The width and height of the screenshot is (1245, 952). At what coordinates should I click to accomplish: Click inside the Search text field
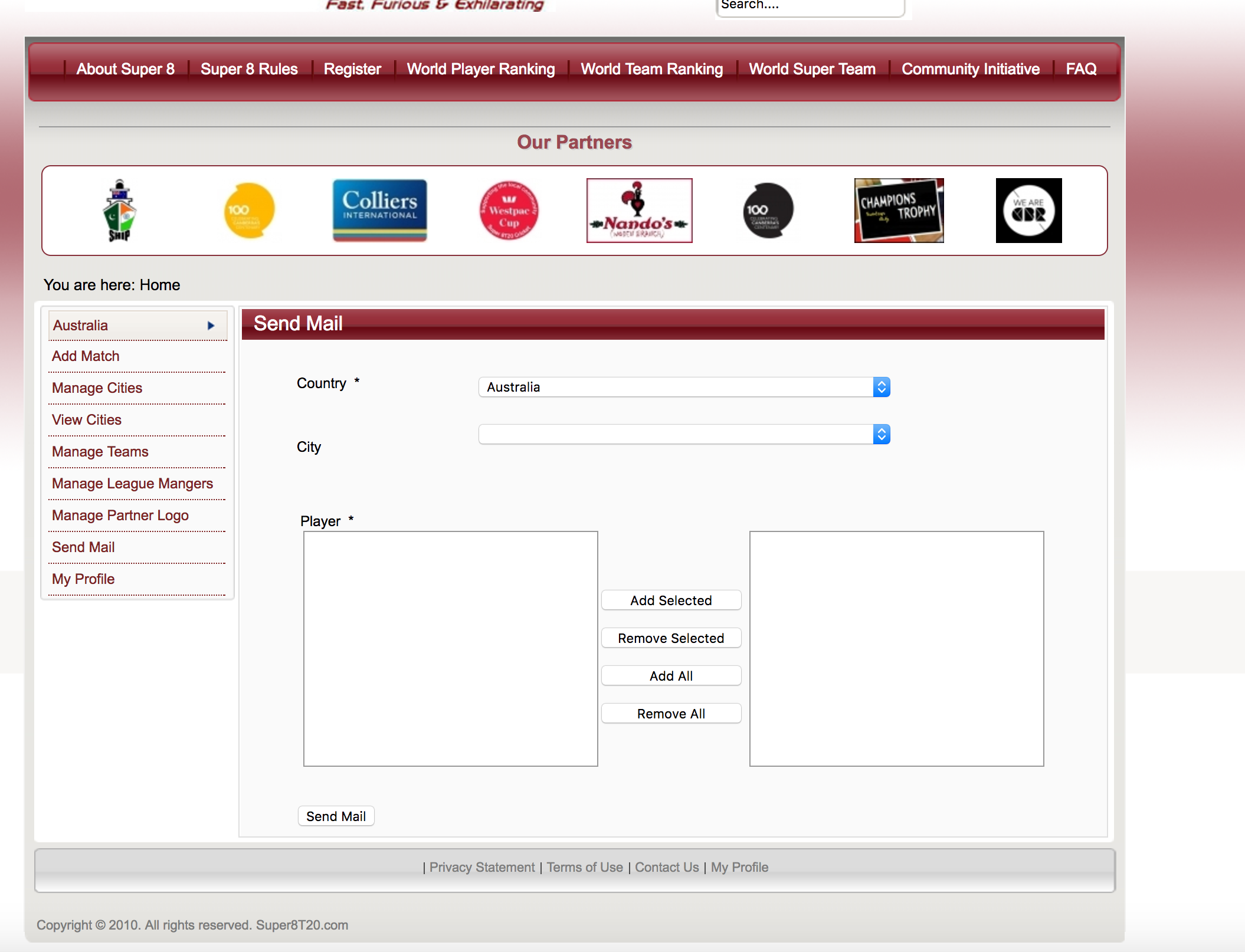(810, 6)
